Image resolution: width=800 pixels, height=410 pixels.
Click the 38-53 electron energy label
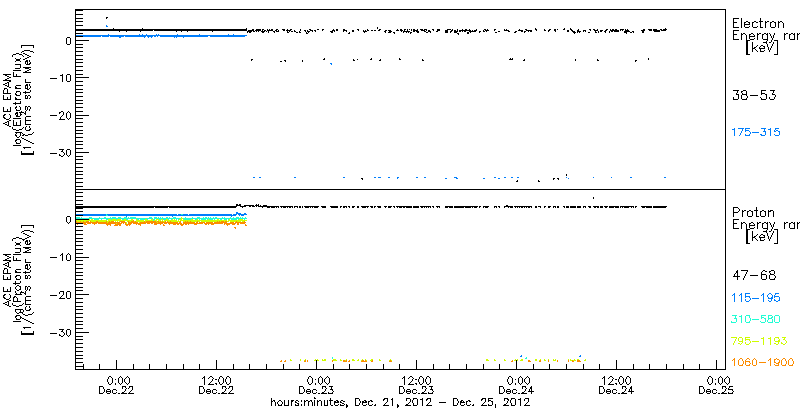point(754,95)
